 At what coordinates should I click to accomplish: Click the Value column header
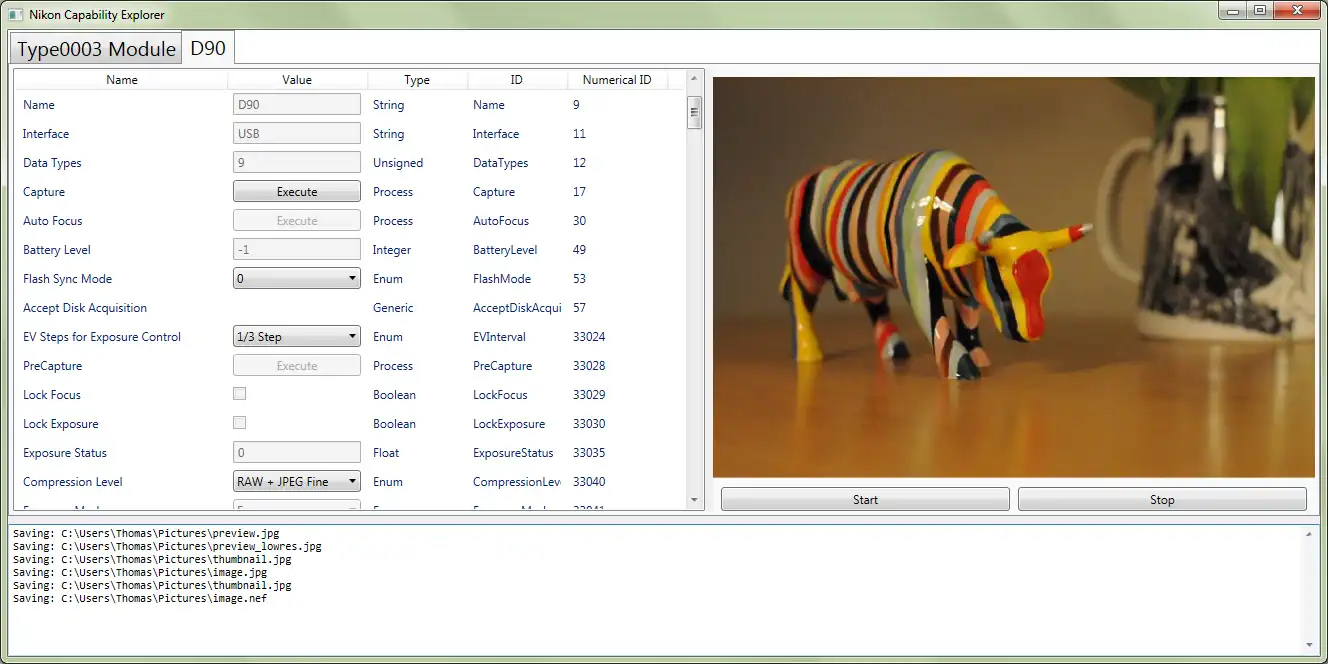pyautogui.click(x=297, y=80)
